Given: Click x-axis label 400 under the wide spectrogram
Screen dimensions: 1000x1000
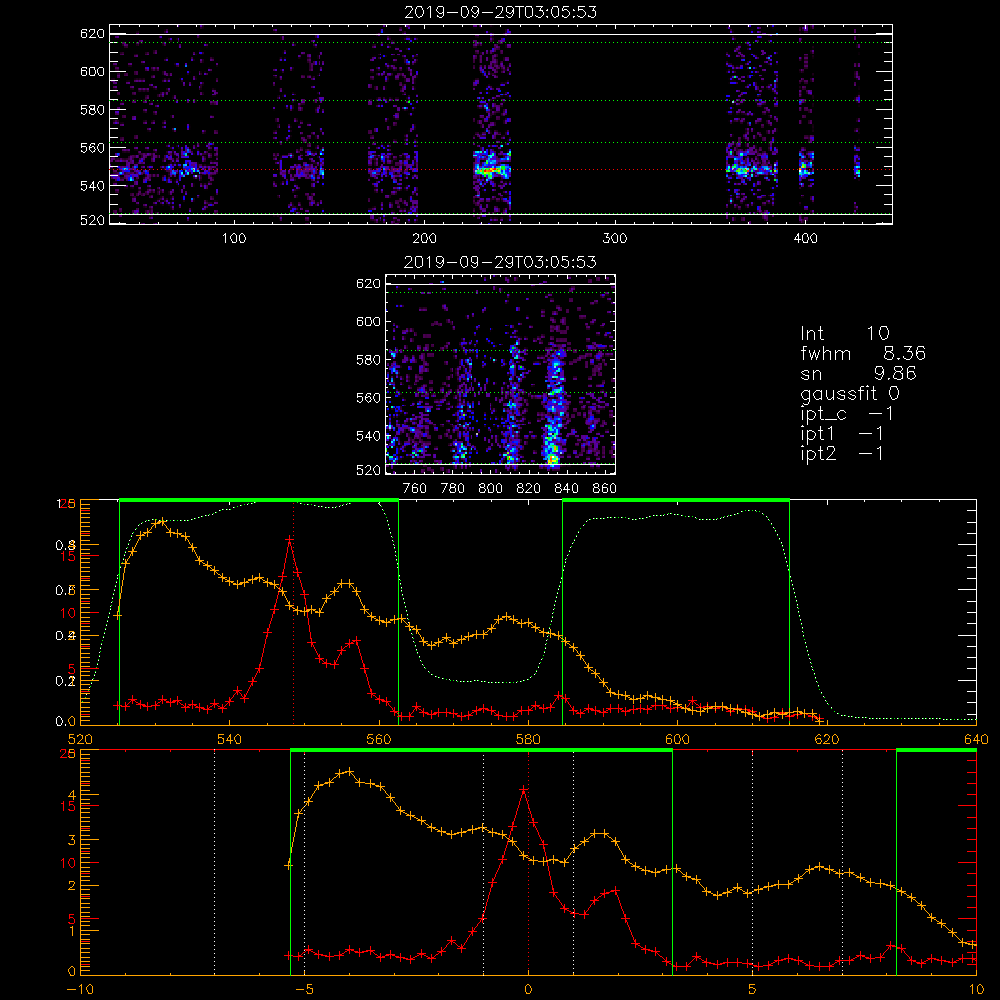Looking at the screenshot, I should (x=805, y=239).
